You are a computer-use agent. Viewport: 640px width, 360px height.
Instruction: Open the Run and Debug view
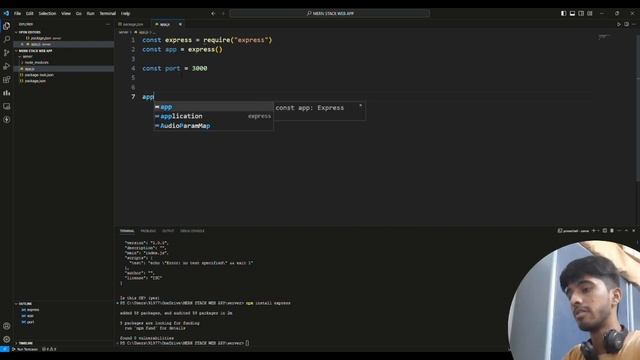click(7, 66)
